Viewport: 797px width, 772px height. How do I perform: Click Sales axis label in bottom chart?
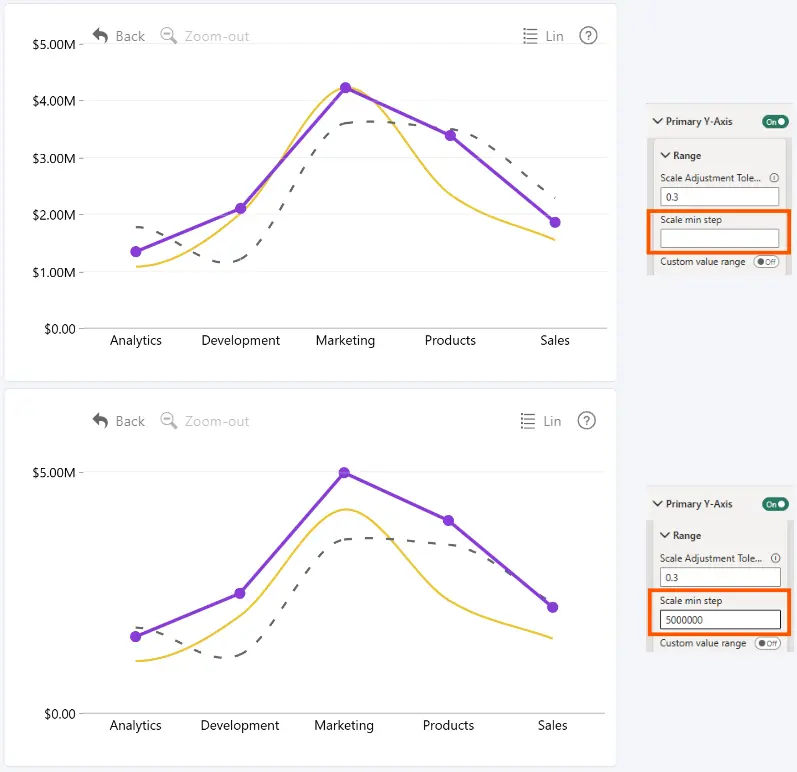tap(553, 725)
